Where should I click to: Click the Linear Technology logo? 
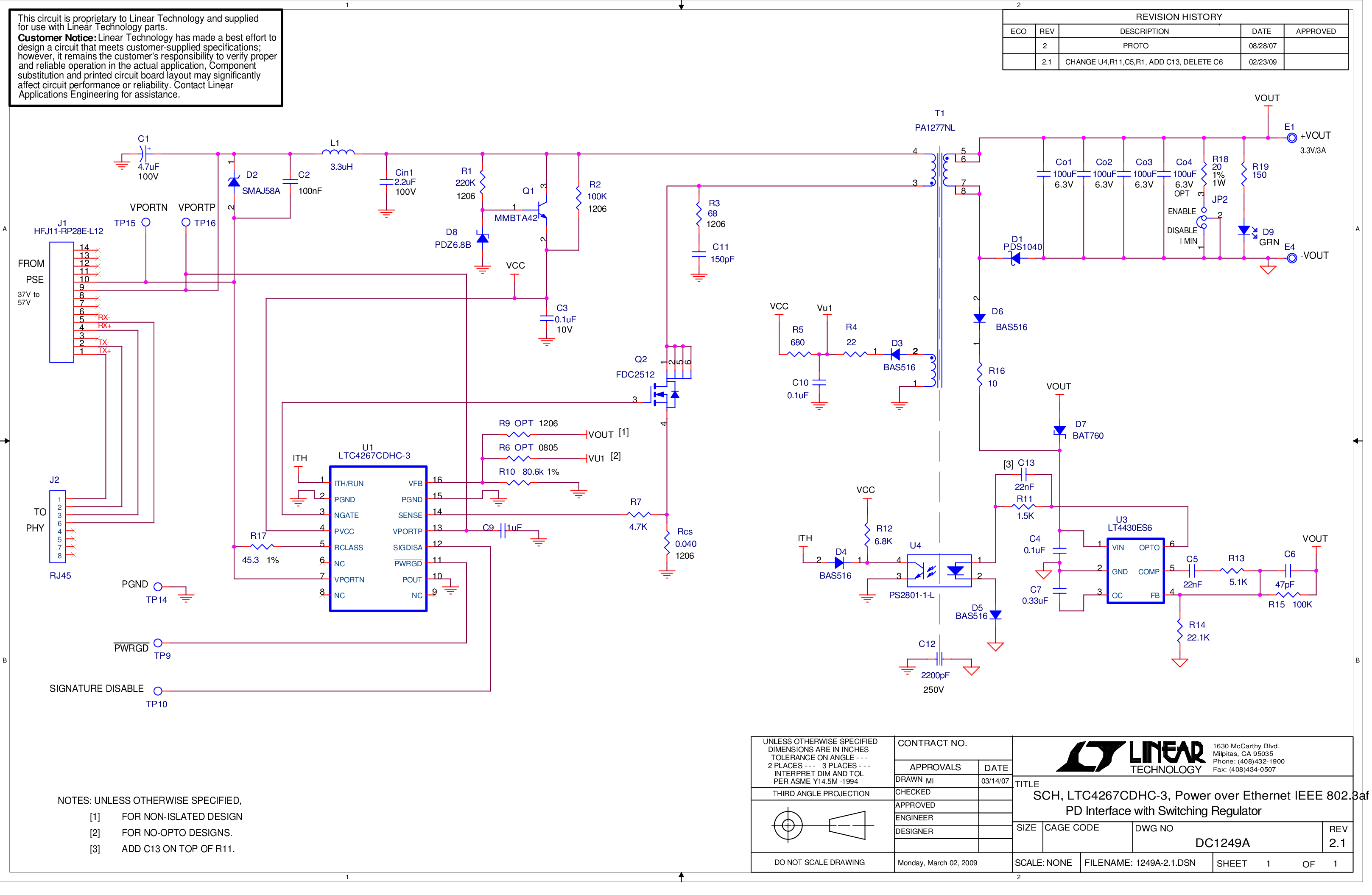[1130, 756]
